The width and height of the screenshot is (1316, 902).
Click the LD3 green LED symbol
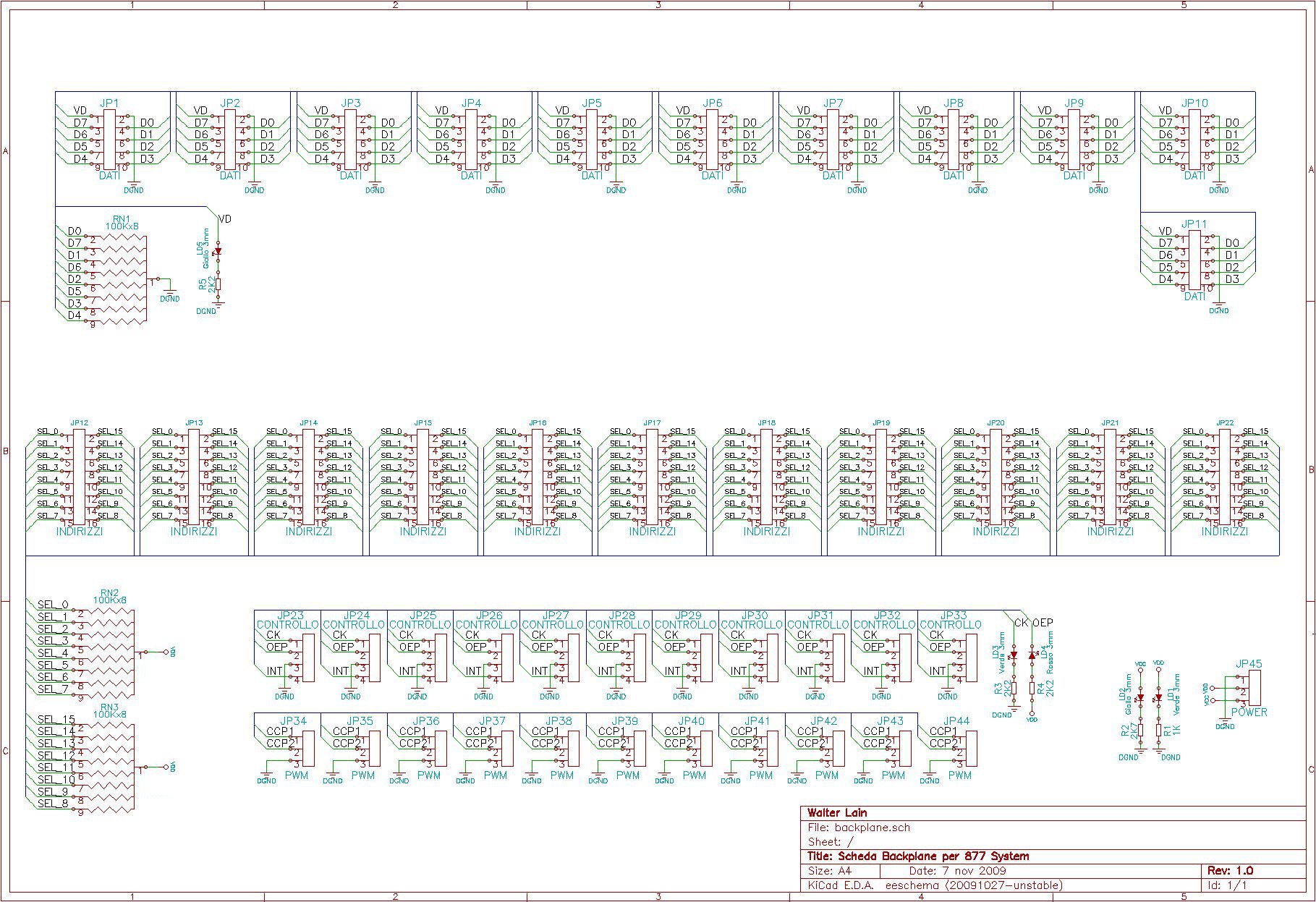click(x=1014, y=655)
